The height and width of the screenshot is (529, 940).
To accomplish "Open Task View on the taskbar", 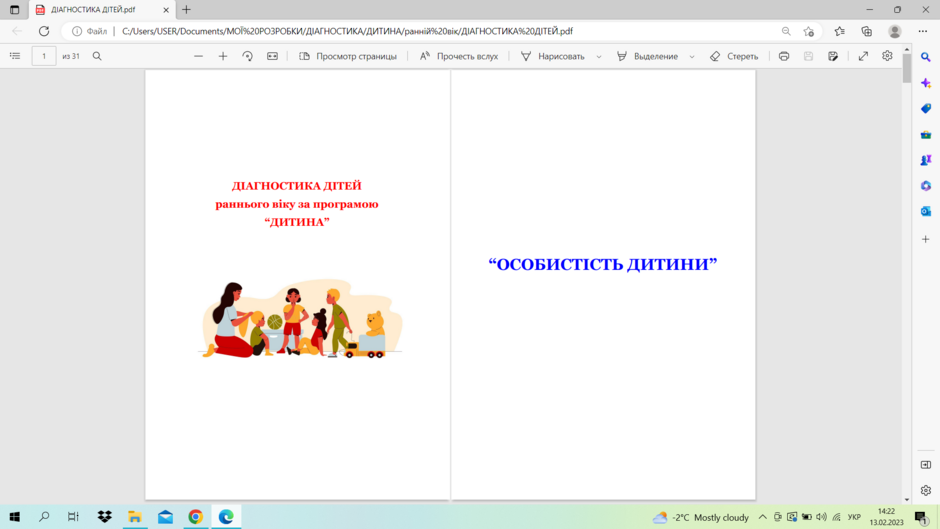I will (73, 517).
